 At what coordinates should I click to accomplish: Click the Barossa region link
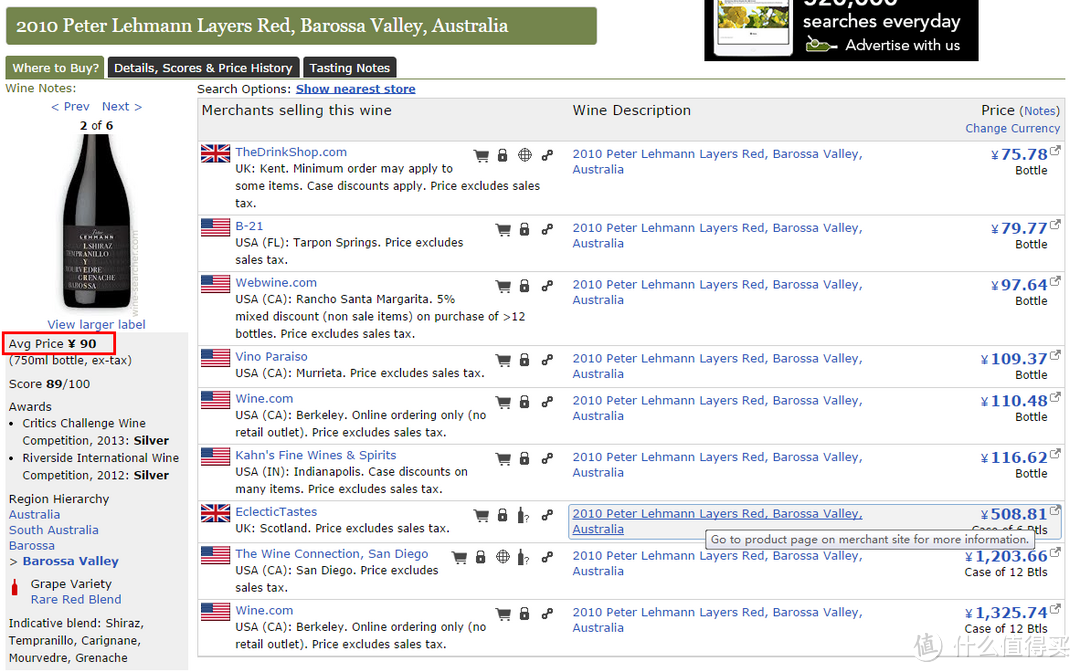32,545
